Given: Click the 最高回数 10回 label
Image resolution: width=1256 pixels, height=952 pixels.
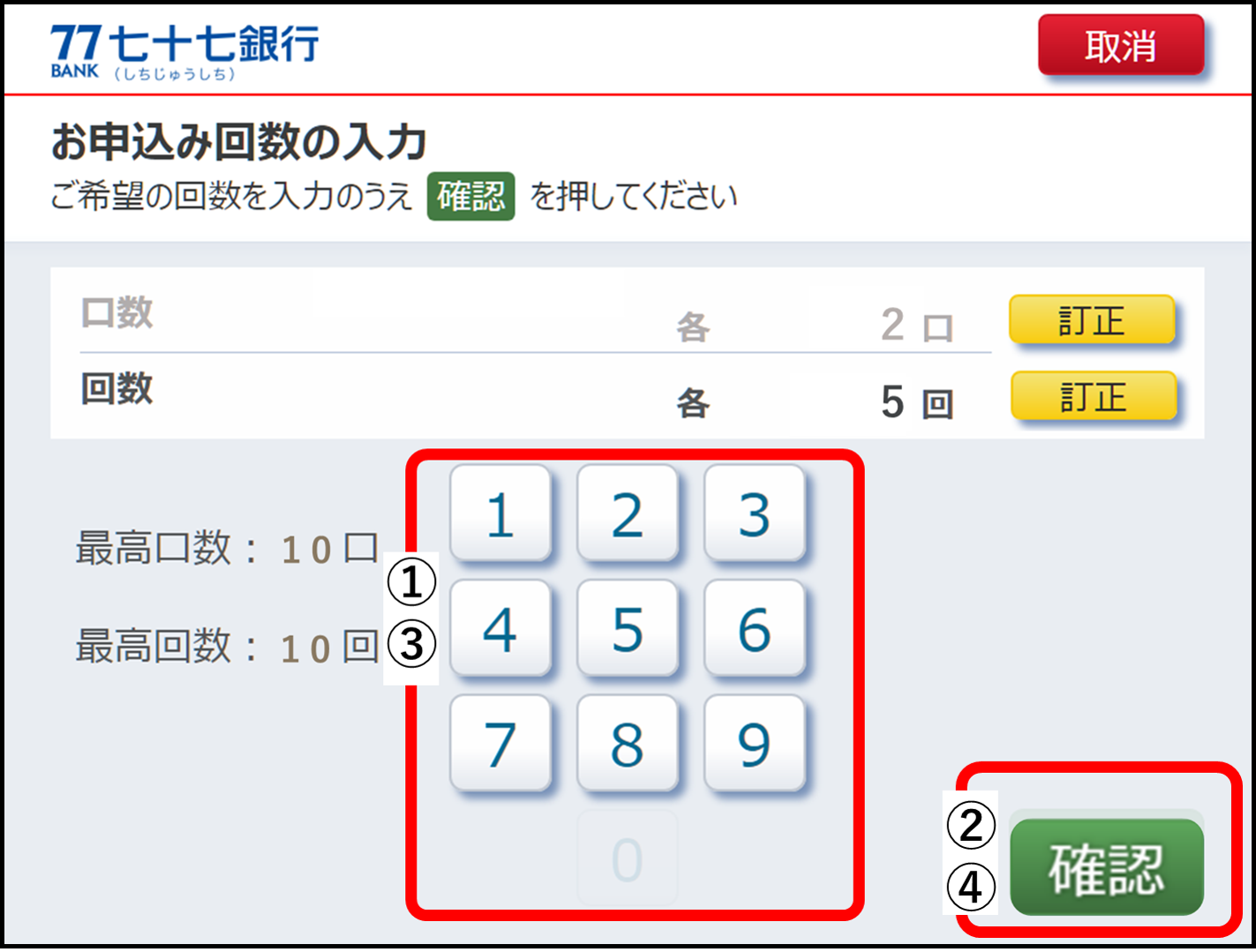Looking at the screenshot, I should (x=228, y=647).
